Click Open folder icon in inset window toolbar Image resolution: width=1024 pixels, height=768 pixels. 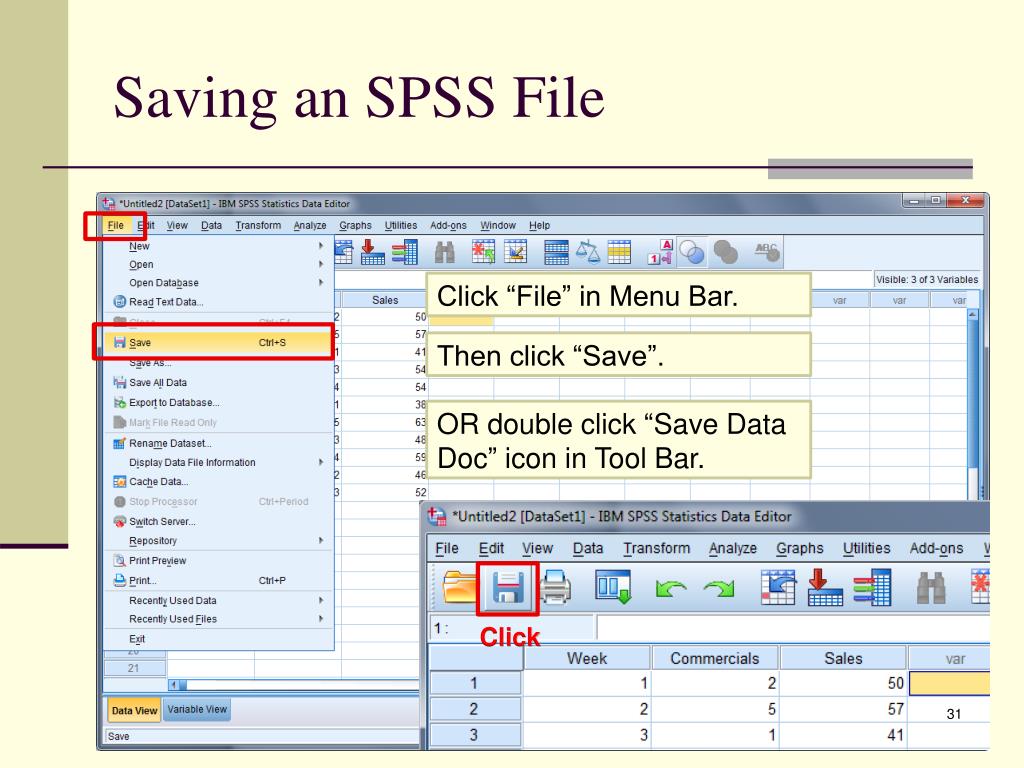coord(459,586)
